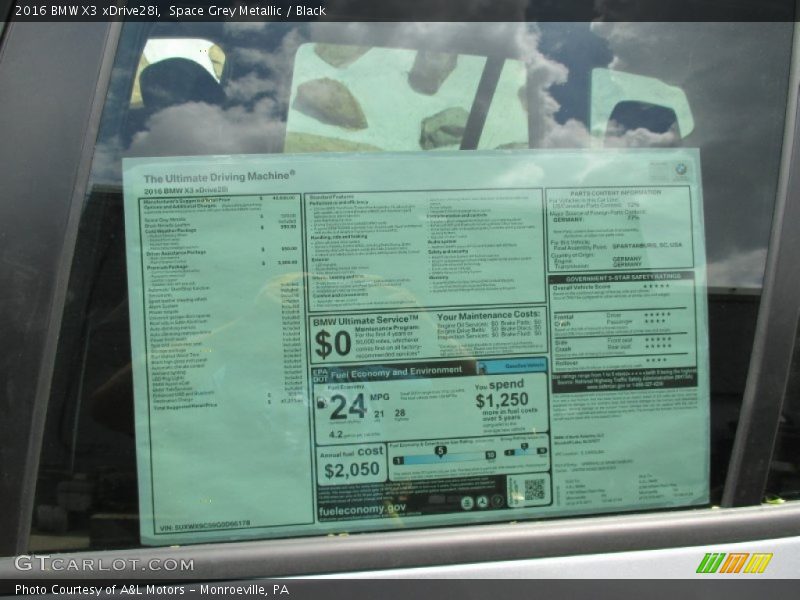
Task: Click The Ultimate Driving Machine title
Action: click(219, 176)
